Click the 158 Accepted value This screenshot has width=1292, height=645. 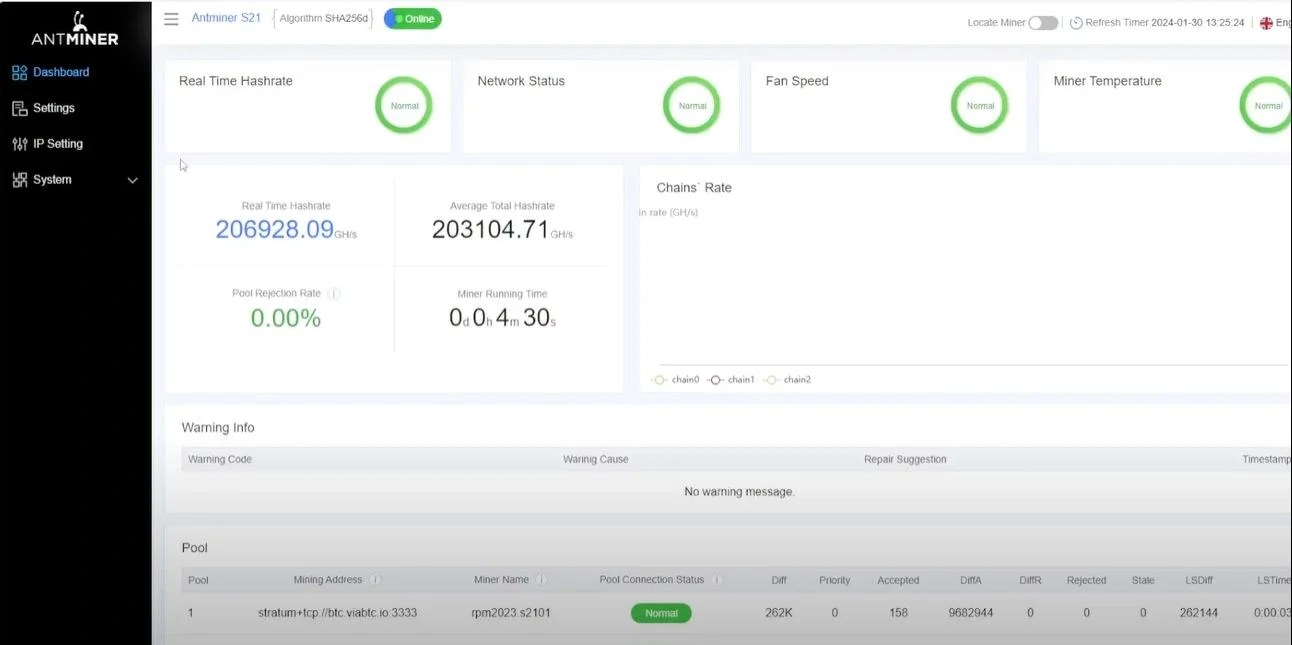pos(898,613)
